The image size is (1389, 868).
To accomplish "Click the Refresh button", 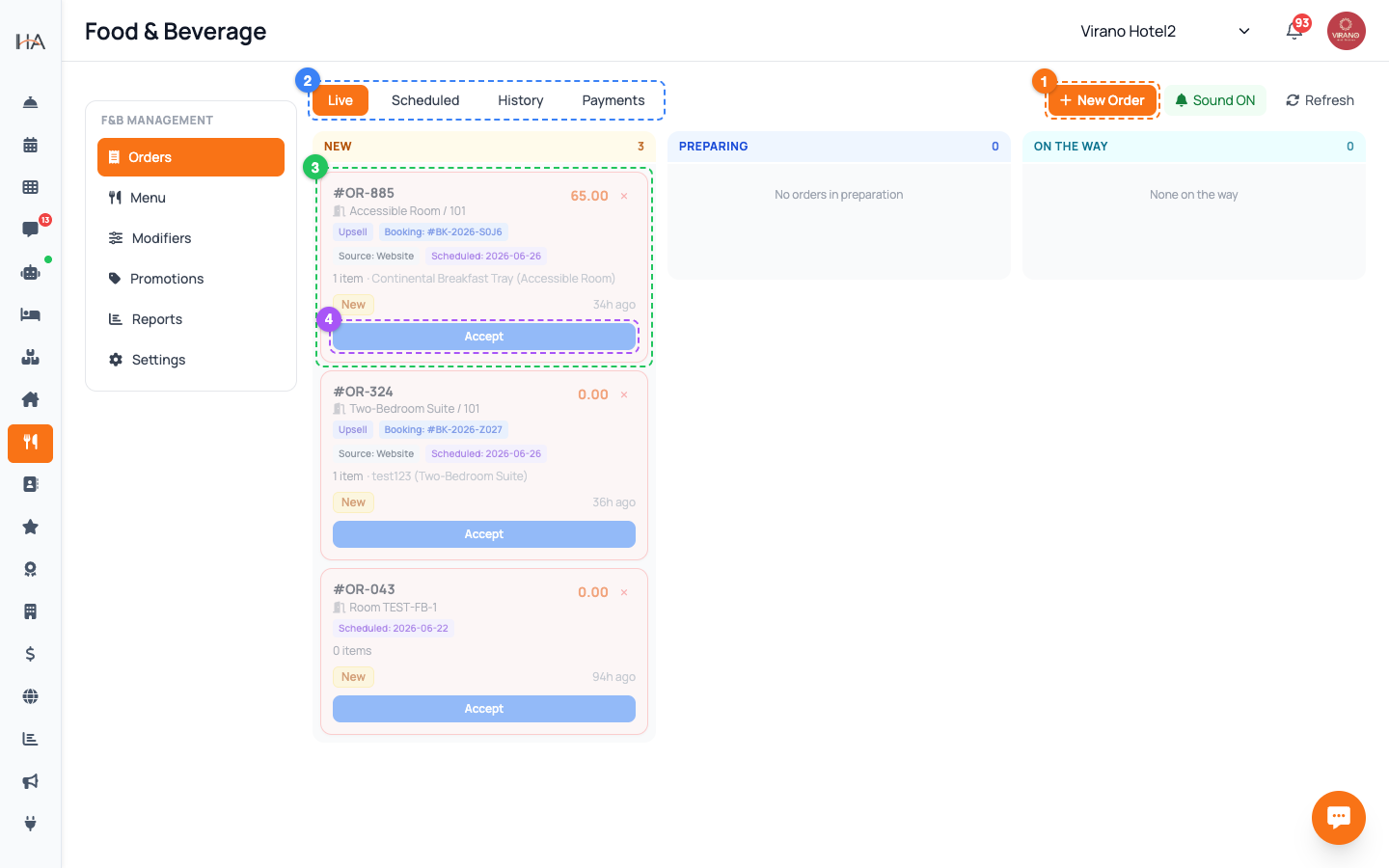I will (1320, 100).
